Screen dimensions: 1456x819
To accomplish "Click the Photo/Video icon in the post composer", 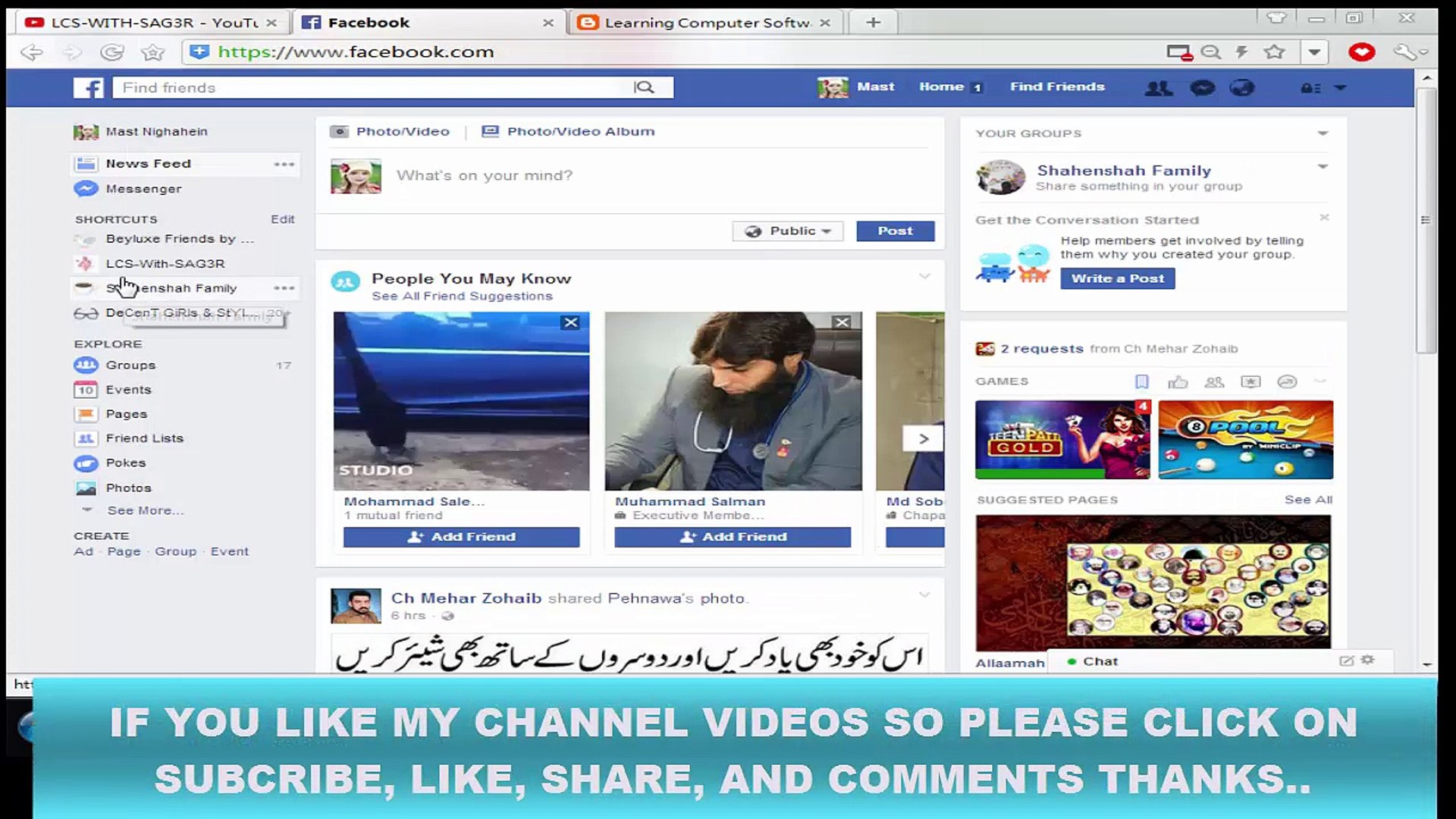I will click(340, 130).
